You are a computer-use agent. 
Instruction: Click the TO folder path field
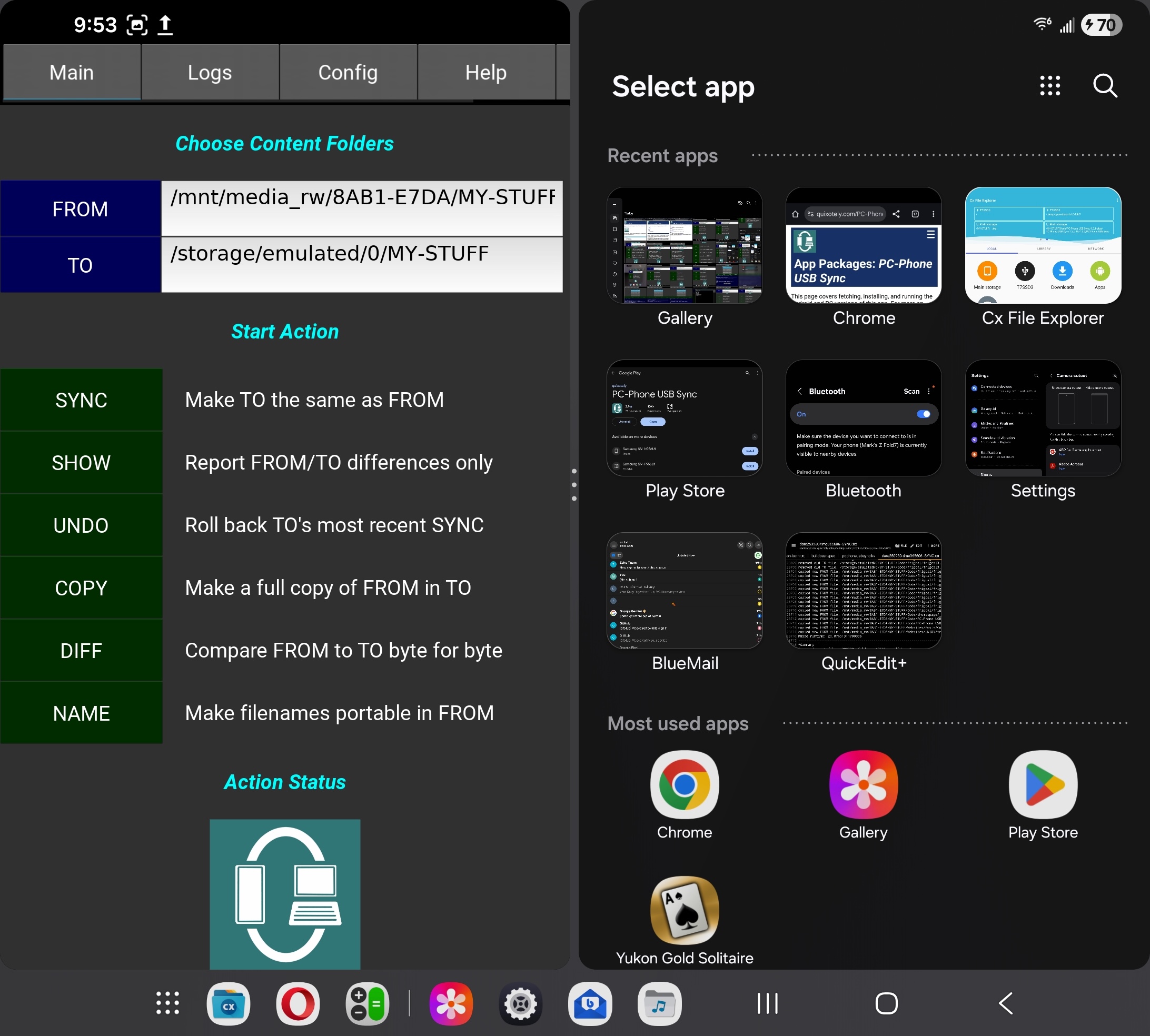coord(362,265)
